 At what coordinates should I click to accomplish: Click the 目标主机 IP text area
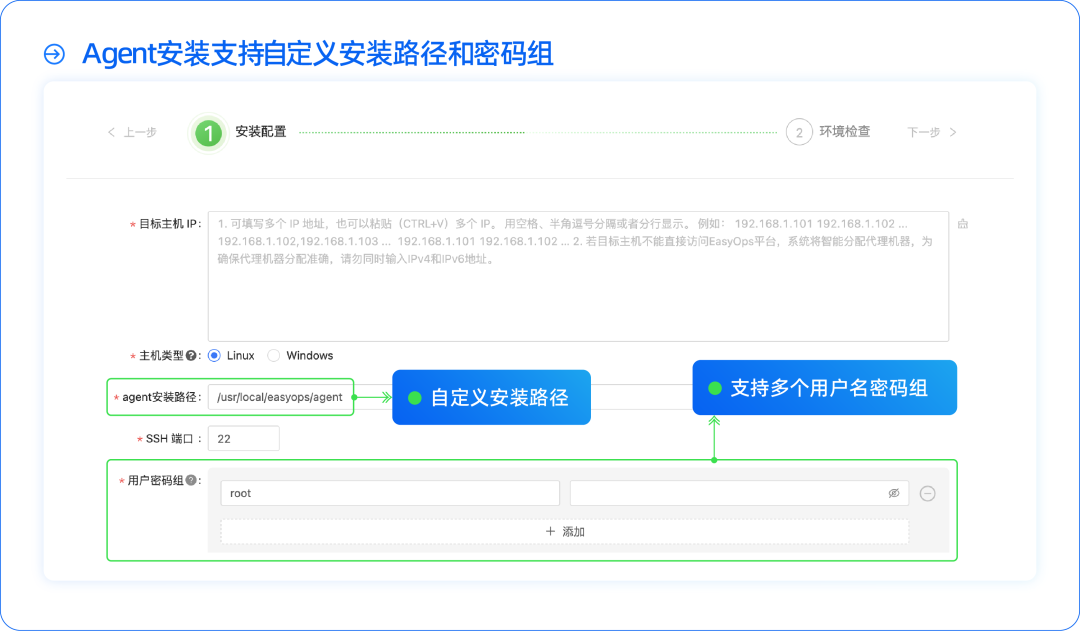point(578,276)
